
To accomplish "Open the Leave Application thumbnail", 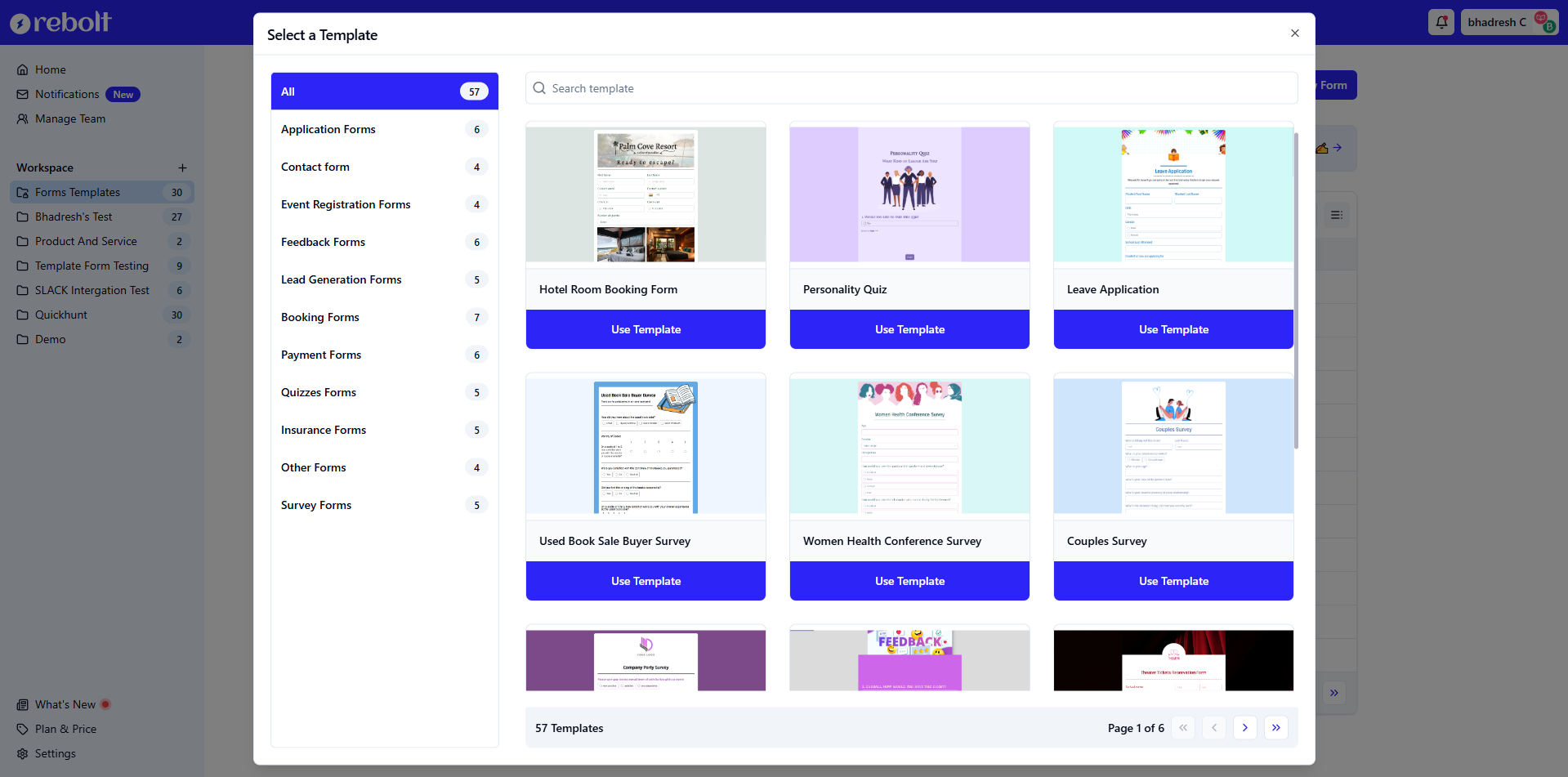I will coord(1173,194).
